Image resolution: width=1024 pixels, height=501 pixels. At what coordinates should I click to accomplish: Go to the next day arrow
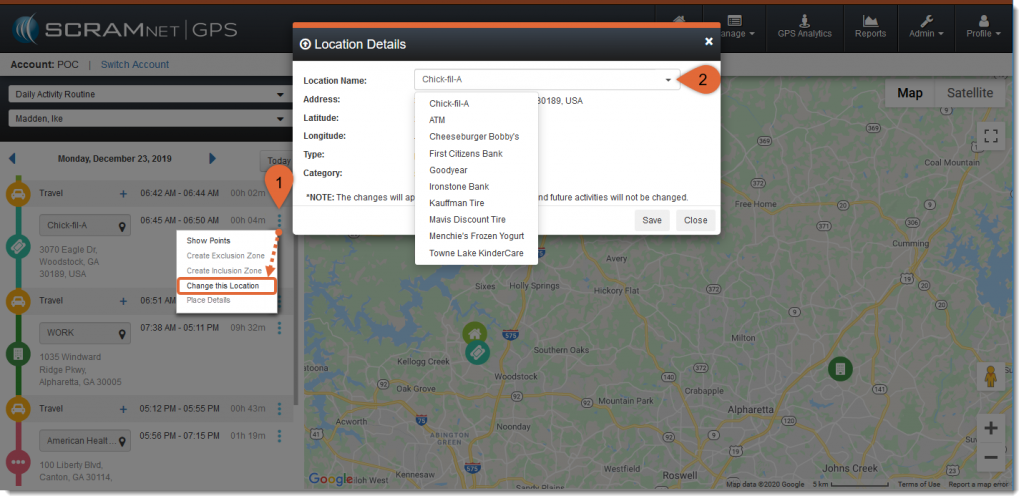[x=212, y=158]
